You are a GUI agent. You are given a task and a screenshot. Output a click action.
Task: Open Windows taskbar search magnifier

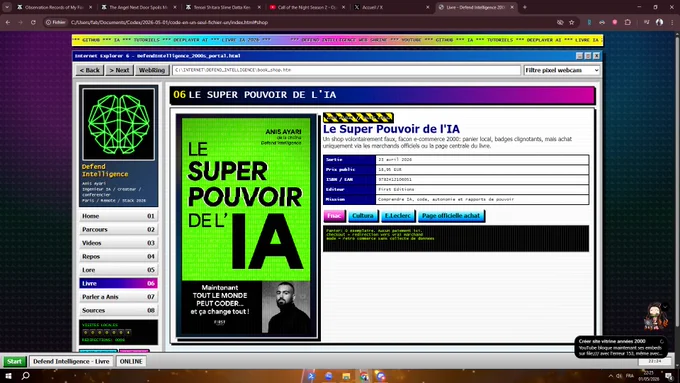[x=26, y=376]
